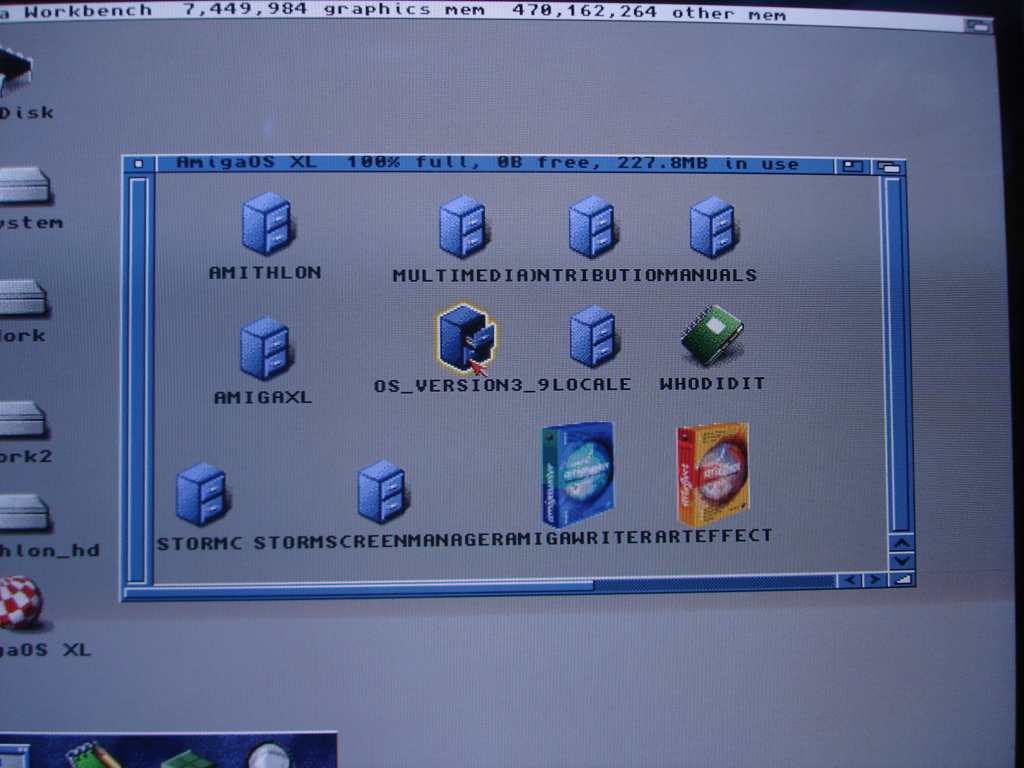Open the STORMSCREENMANAGER drawer icon
The width and height of the screenshot is (1024, 768).
383,491
